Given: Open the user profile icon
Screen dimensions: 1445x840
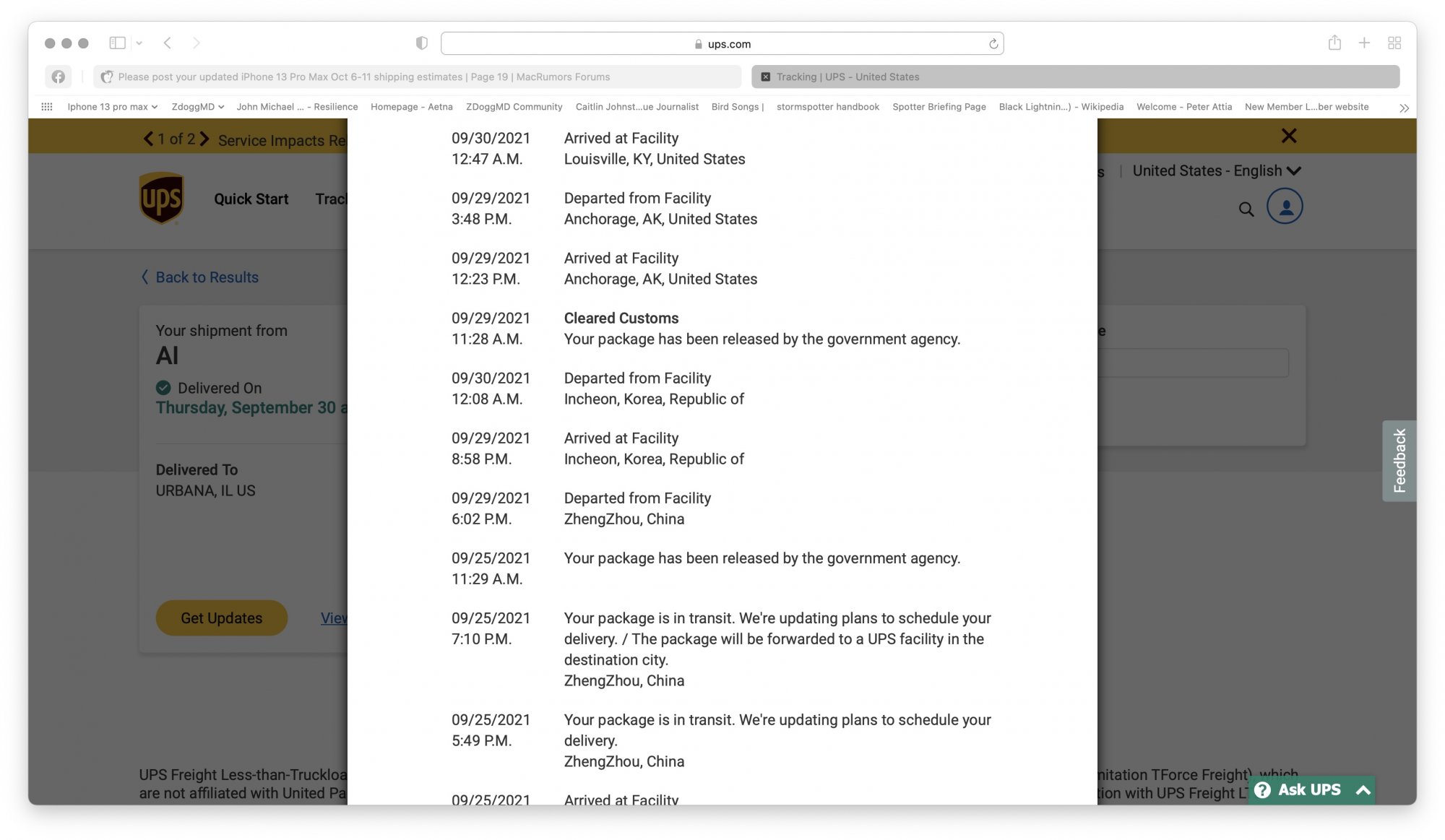Looking at the screenshot, I should (x=1285, y=207).
